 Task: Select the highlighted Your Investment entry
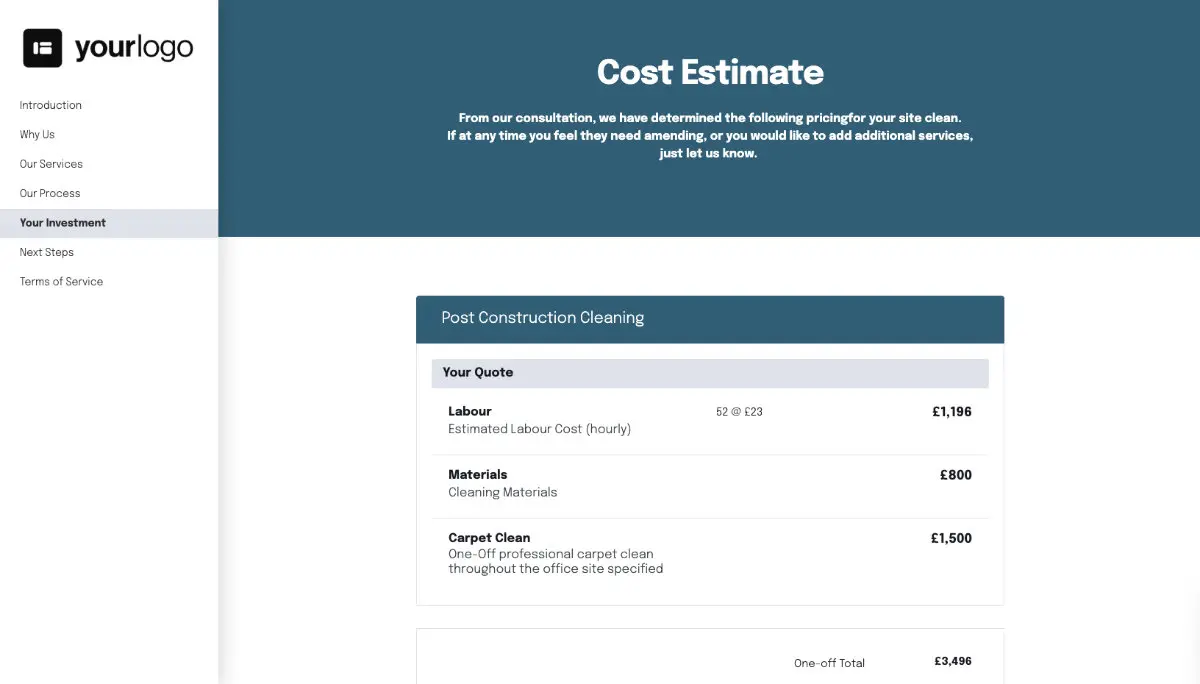click(62, 223)
